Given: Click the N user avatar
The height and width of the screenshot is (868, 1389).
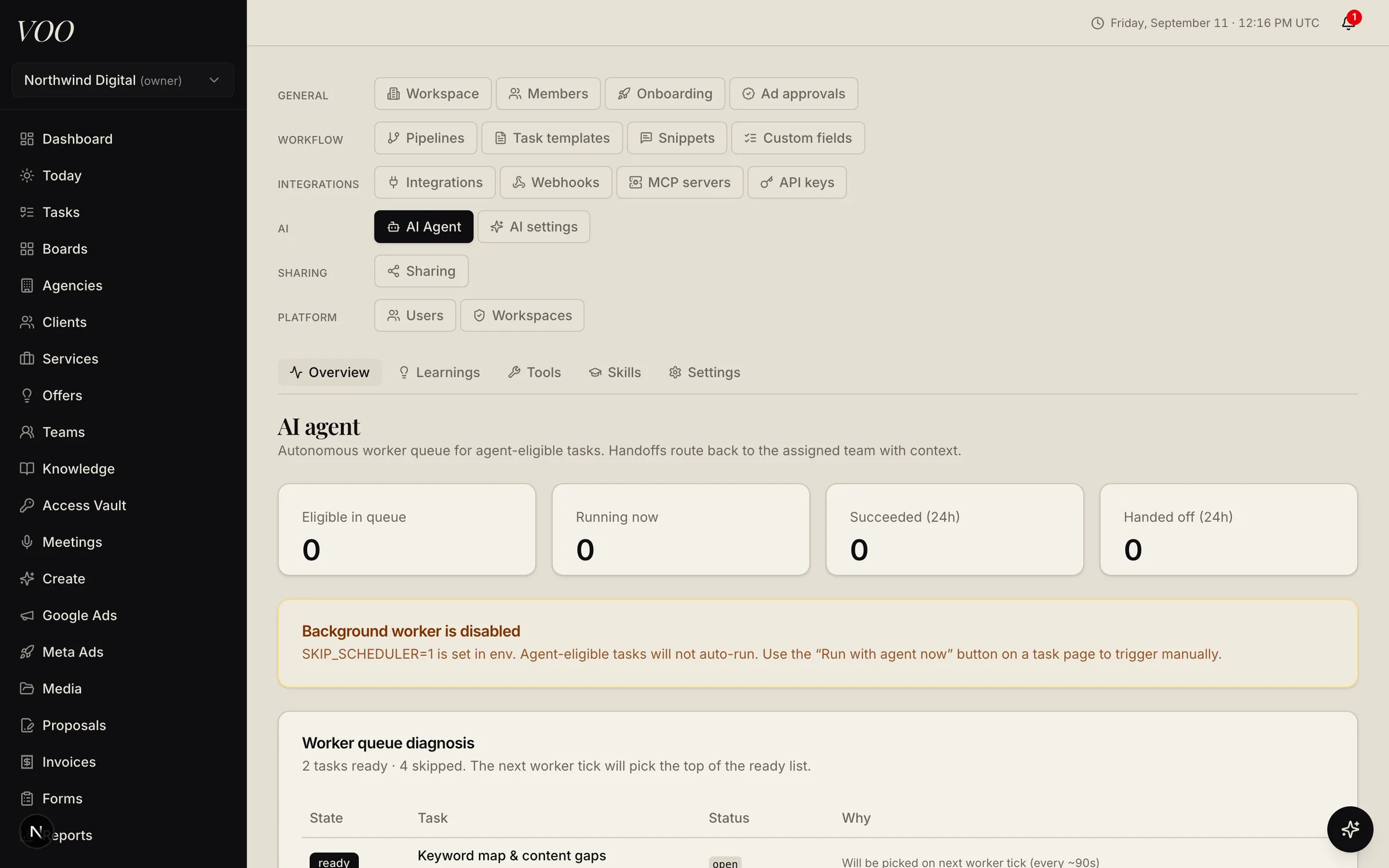Looking at the screenshot, I should pos(36,832).
